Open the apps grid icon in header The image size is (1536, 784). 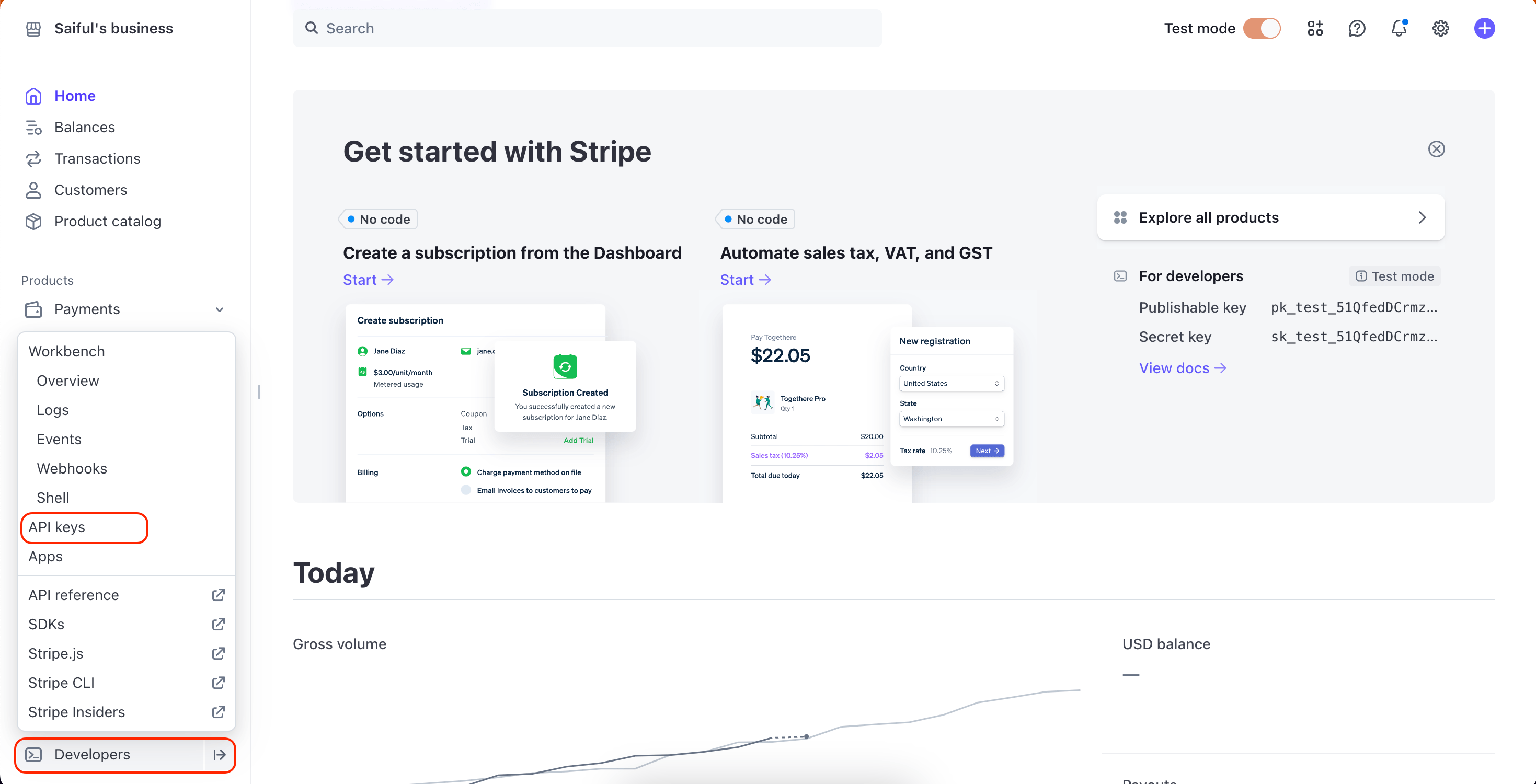click(1315, 29)
